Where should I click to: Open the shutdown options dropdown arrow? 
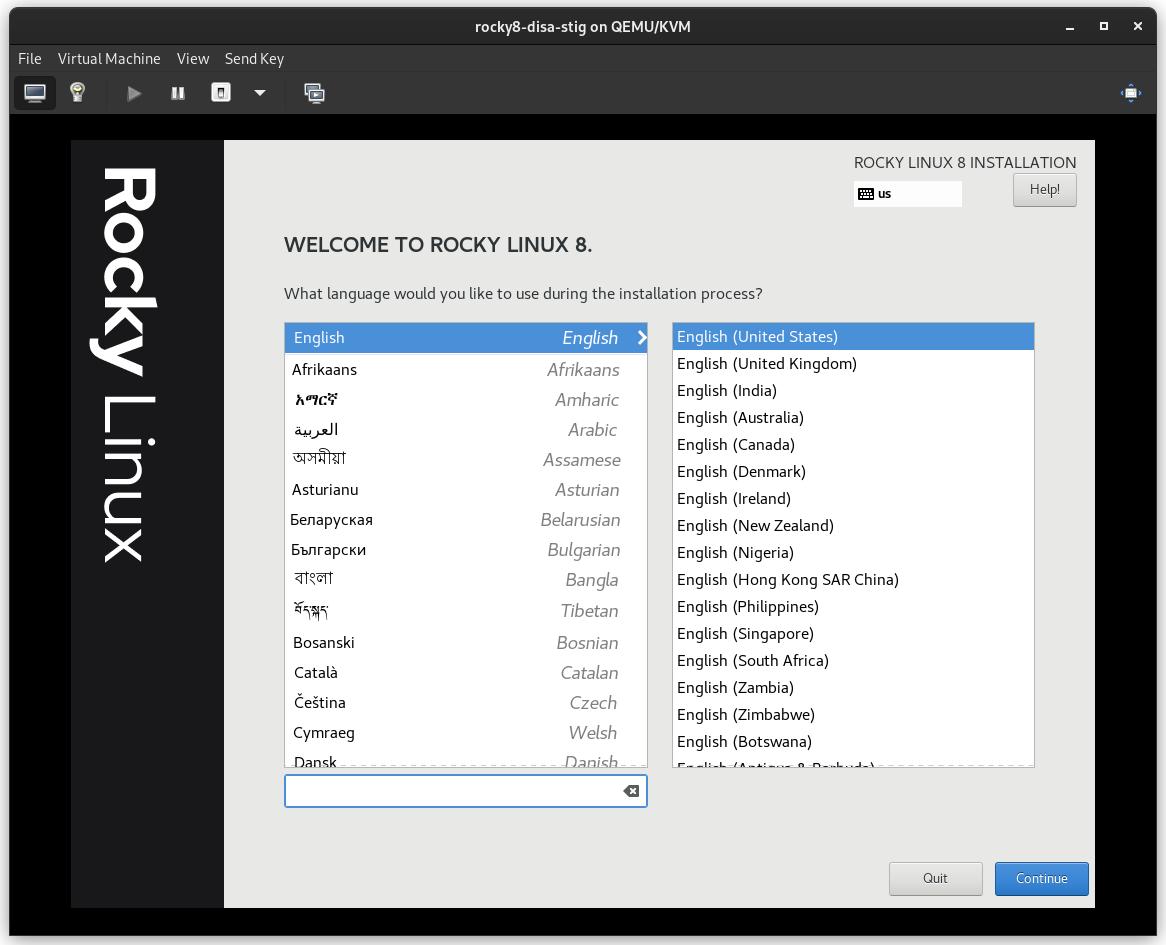click(x=260, y=93)
